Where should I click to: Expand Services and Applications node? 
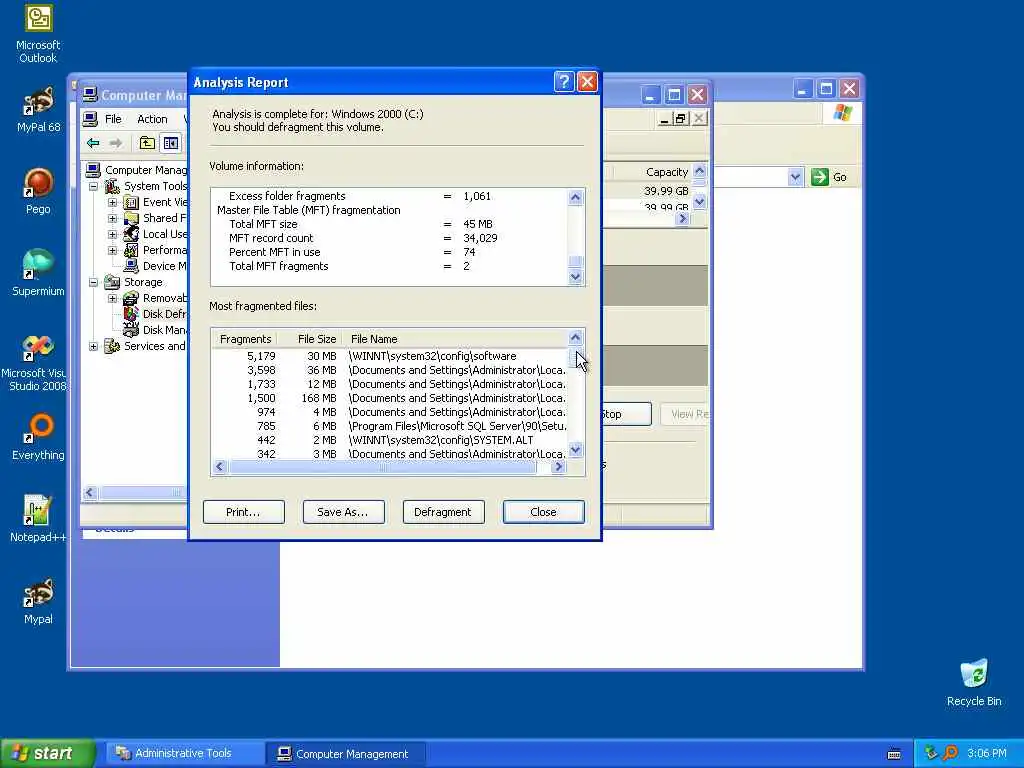tap(93, 346)
